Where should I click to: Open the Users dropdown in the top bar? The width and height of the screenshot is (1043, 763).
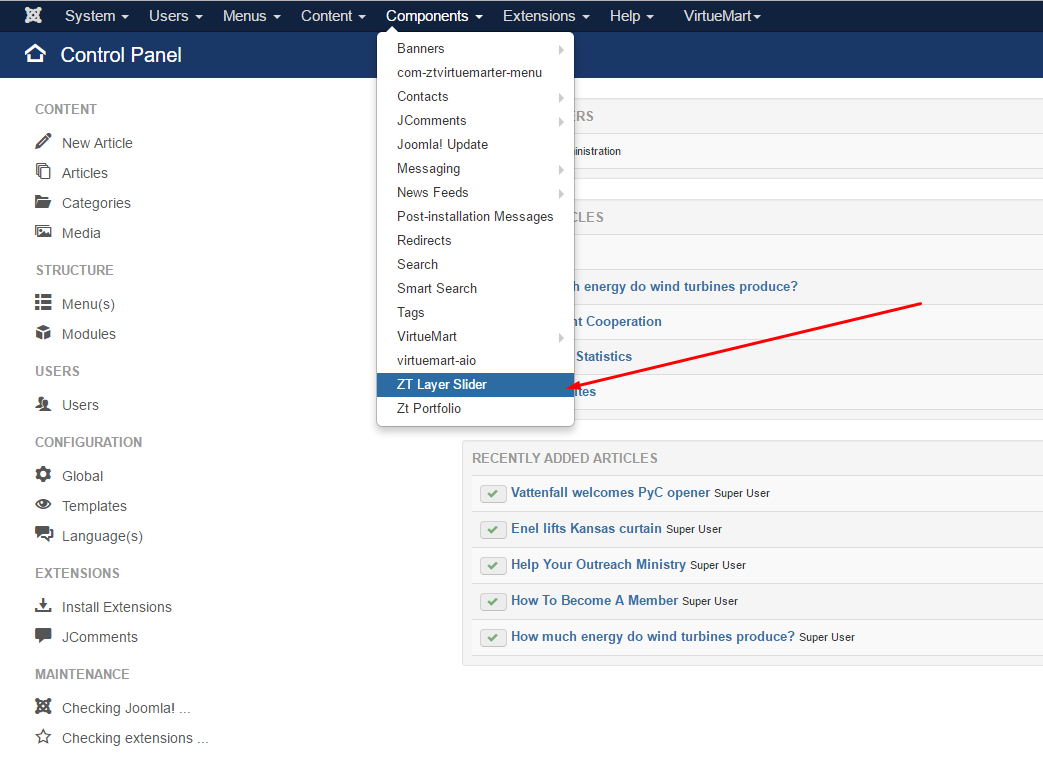pos(176,16)
